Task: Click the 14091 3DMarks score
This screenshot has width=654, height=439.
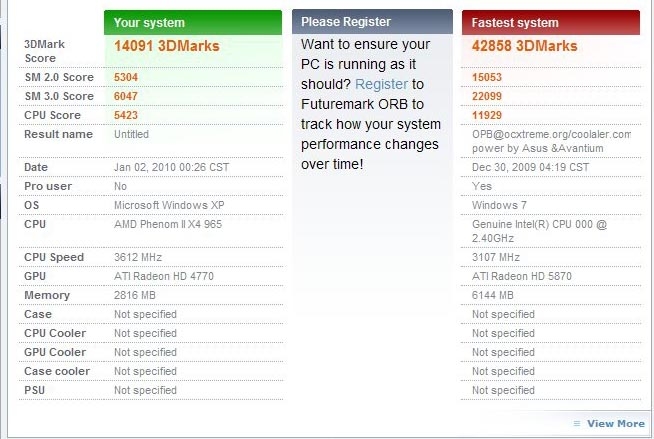Action: (x=167, y=46)
